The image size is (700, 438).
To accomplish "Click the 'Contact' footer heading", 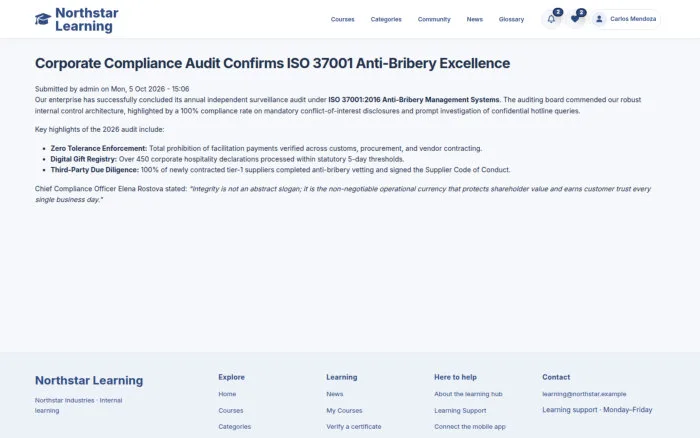I will tap(556, 377).
